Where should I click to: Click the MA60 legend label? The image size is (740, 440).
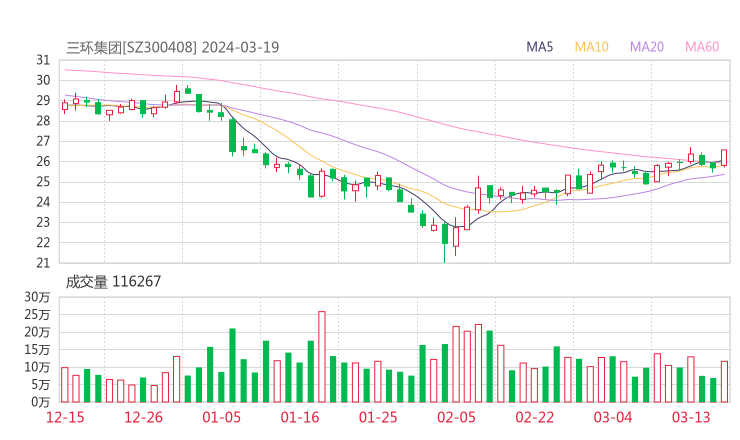[702, 47]
